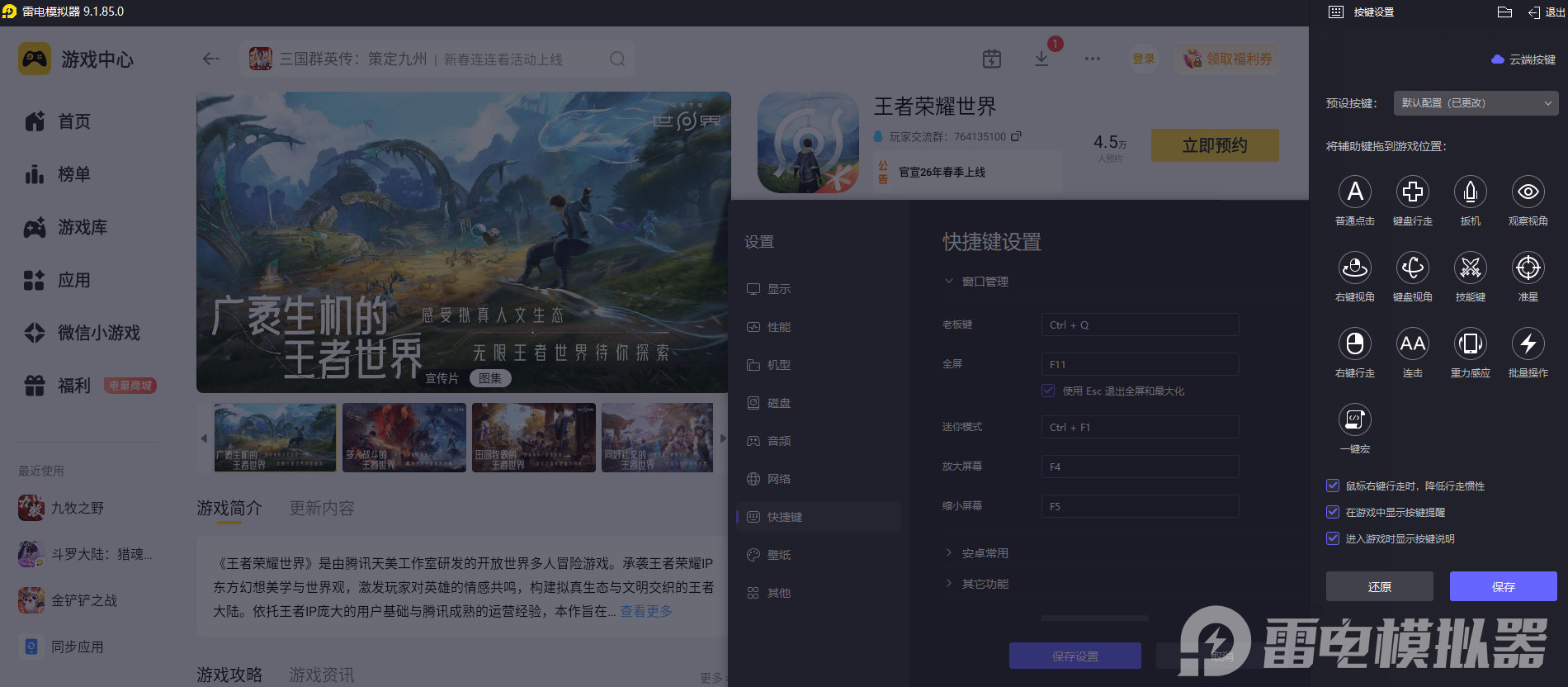The height and width of the screenshot is (687, 1568).
Task: Click the 全屏 F11 shortcut field
Action: coord(1140,364)
